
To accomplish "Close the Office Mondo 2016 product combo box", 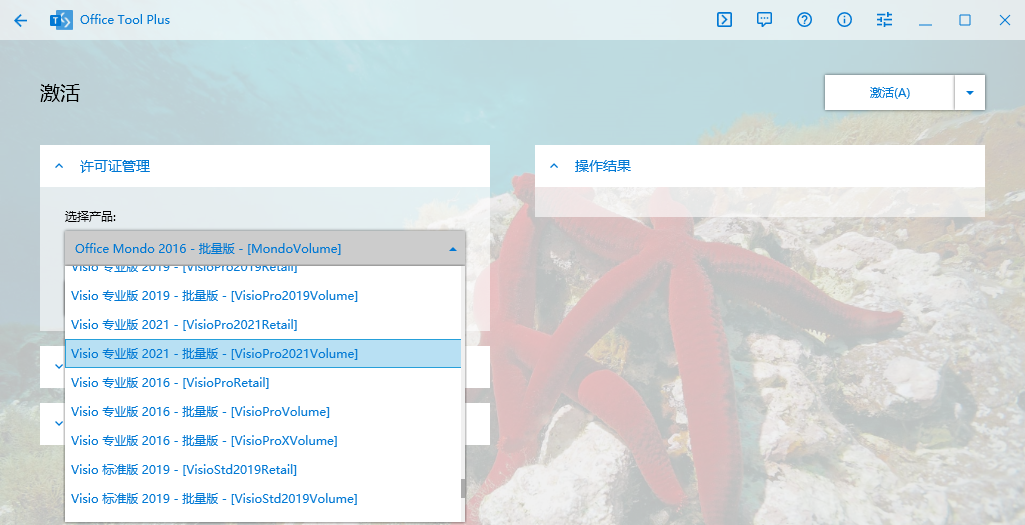I will [x=265, y=248].
